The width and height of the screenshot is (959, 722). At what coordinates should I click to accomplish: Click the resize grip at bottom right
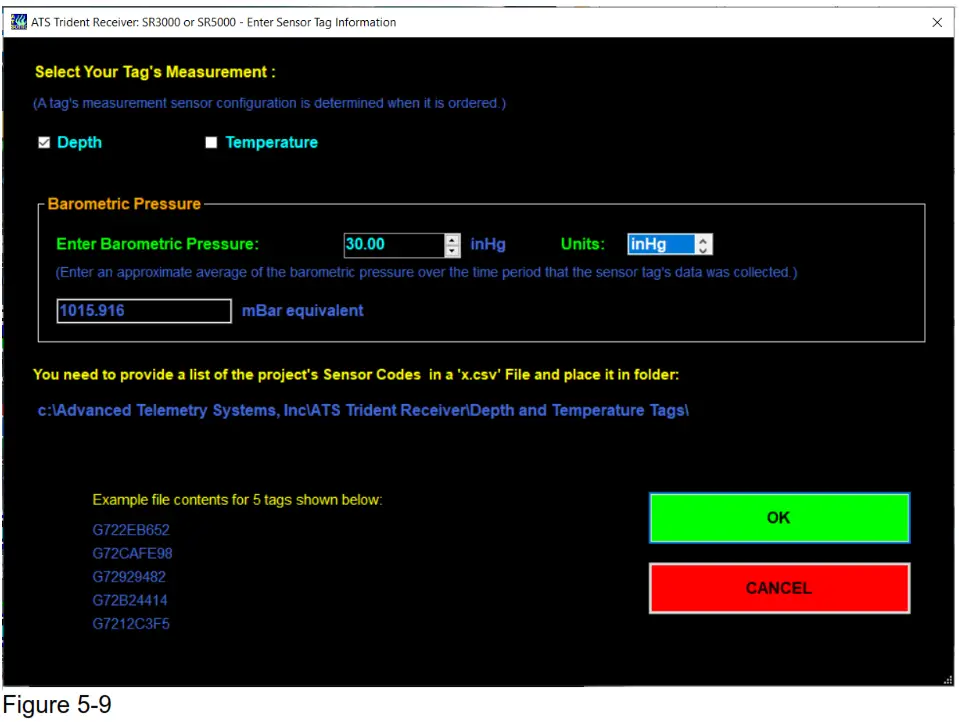click(947, 679)
